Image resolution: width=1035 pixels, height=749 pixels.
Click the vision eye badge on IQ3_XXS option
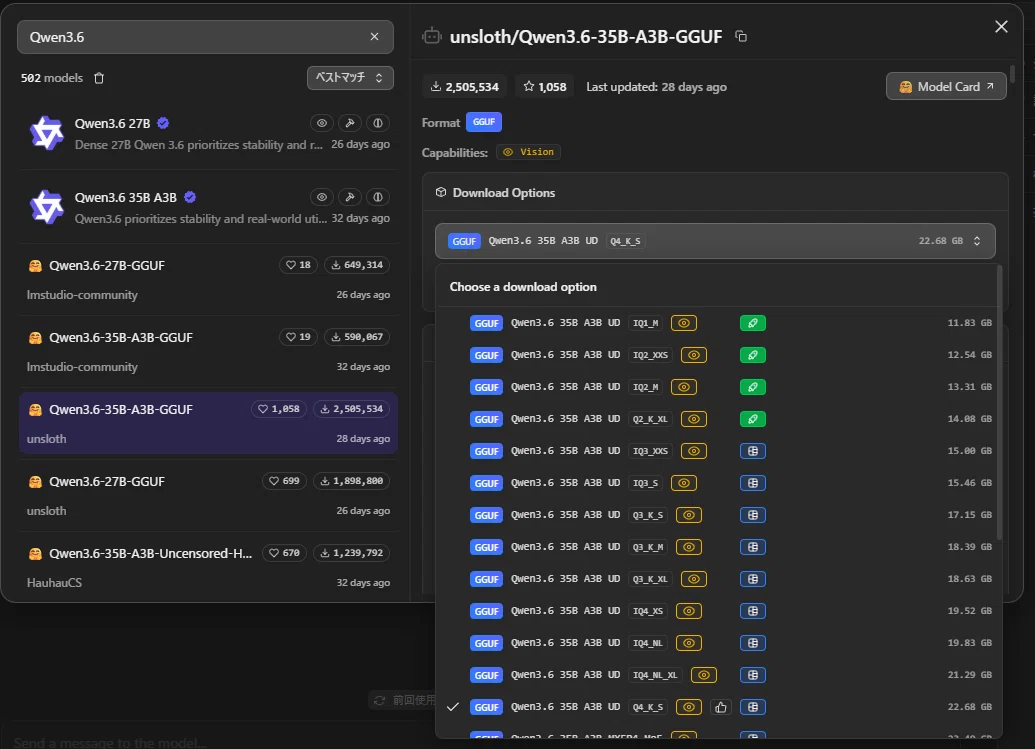694,451
